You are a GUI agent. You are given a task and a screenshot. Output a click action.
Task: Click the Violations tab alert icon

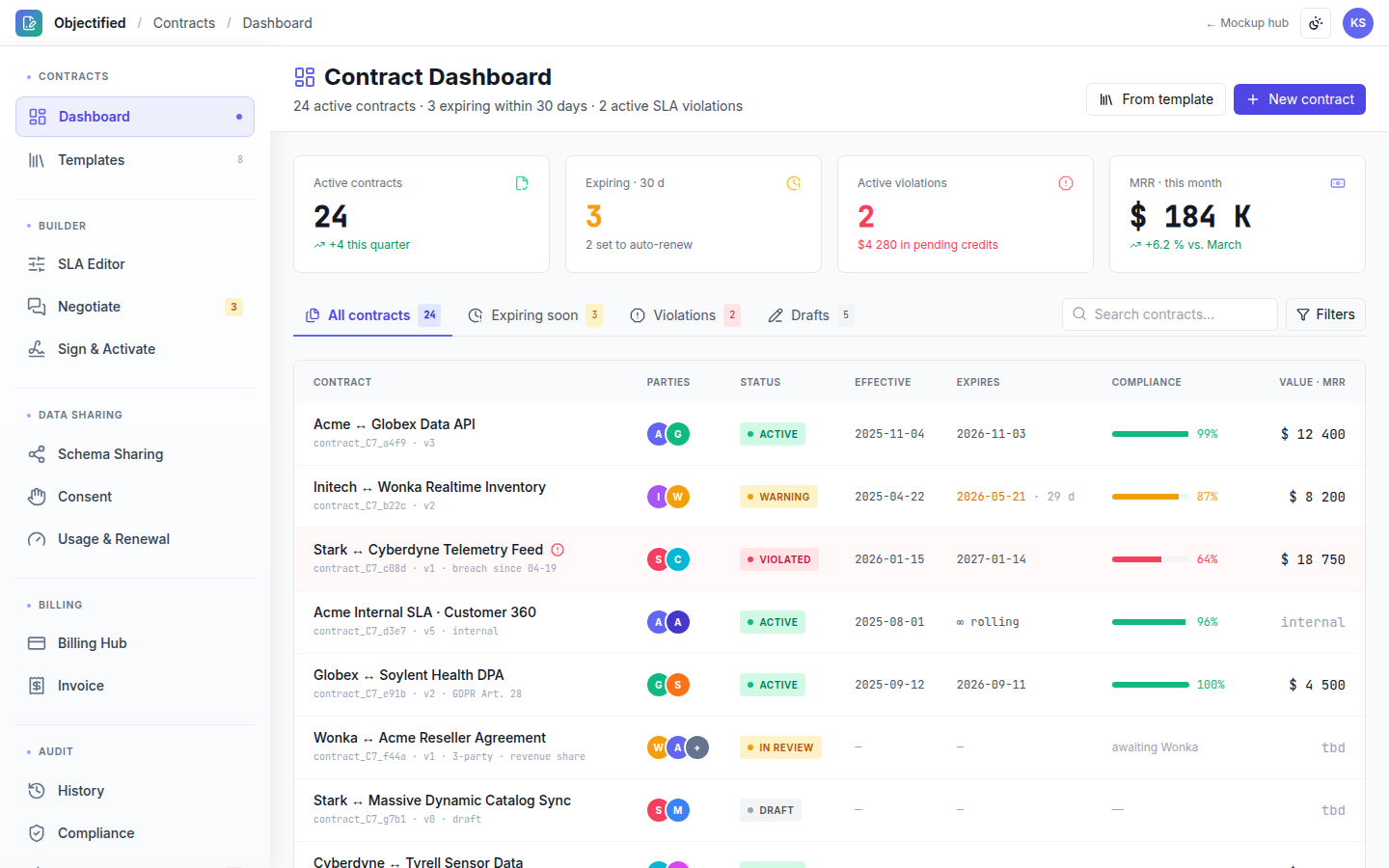click(x=638, y=315)
